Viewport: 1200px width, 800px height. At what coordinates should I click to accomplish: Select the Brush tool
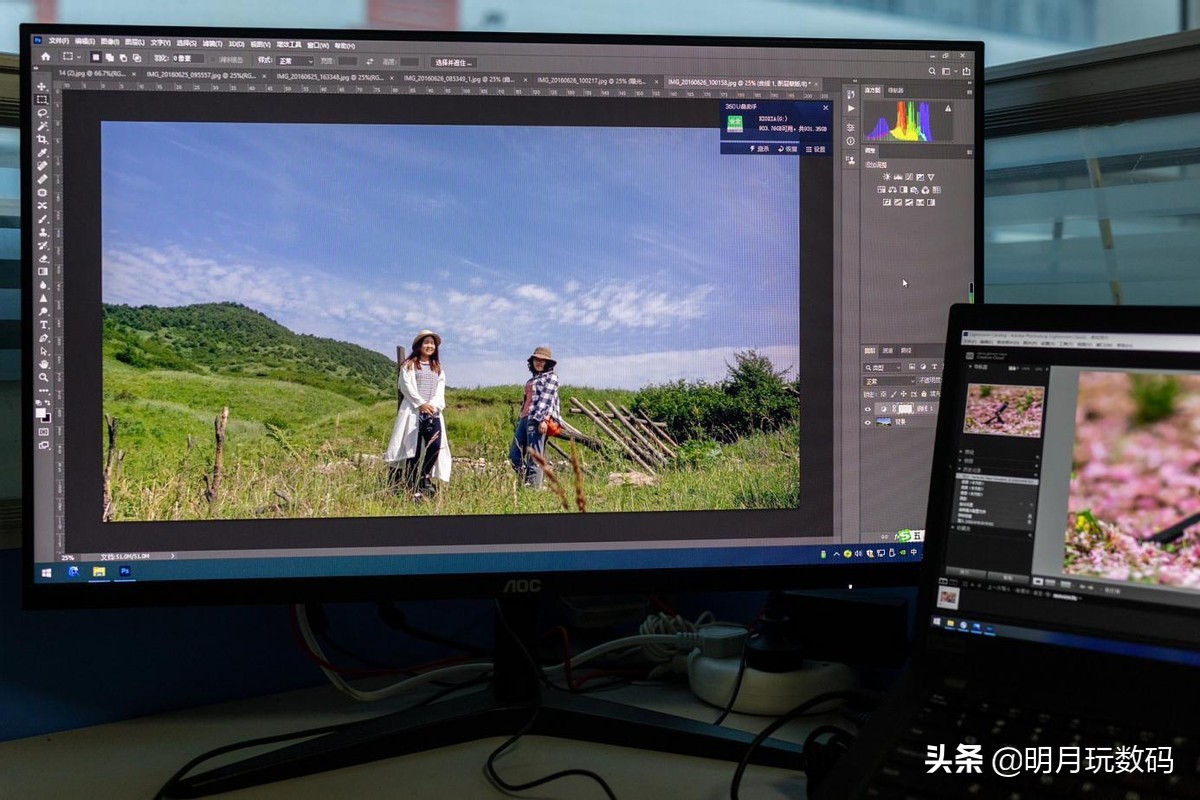(x=44, y=219)
